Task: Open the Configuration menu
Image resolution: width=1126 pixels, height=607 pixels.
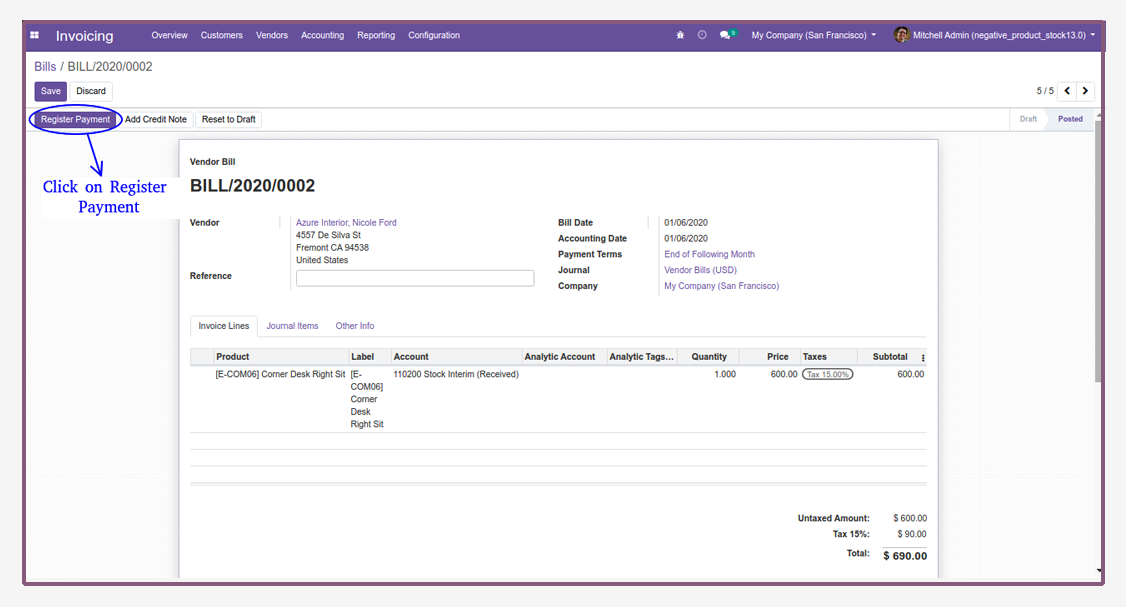Action: pyautogui.click(x=434, y=35)
